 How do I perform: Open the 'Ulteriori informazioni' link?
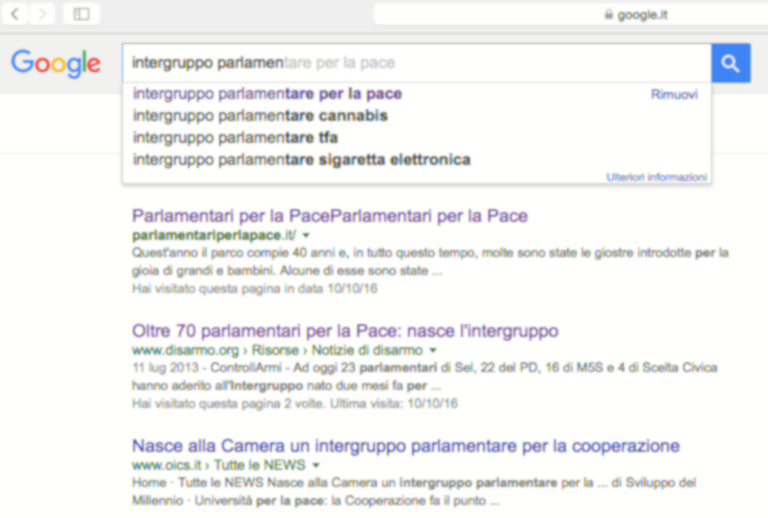pyautogui.click(x=656, y=177)
